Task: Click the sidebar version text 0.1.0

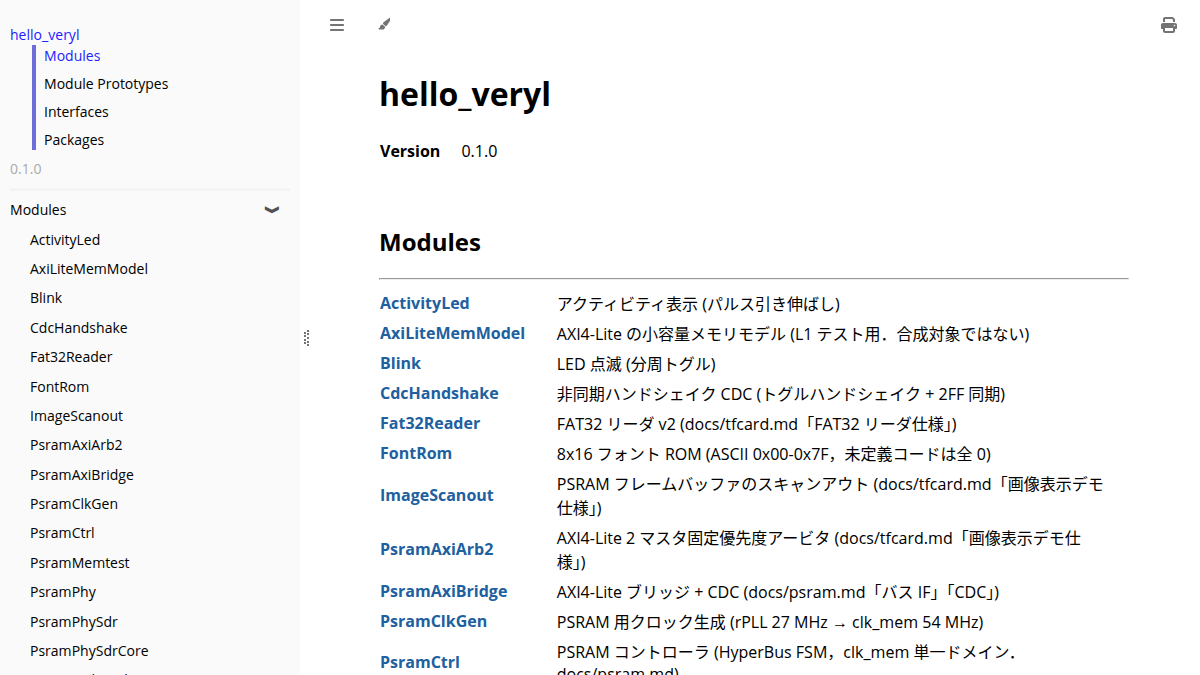Action: point(26,168)
